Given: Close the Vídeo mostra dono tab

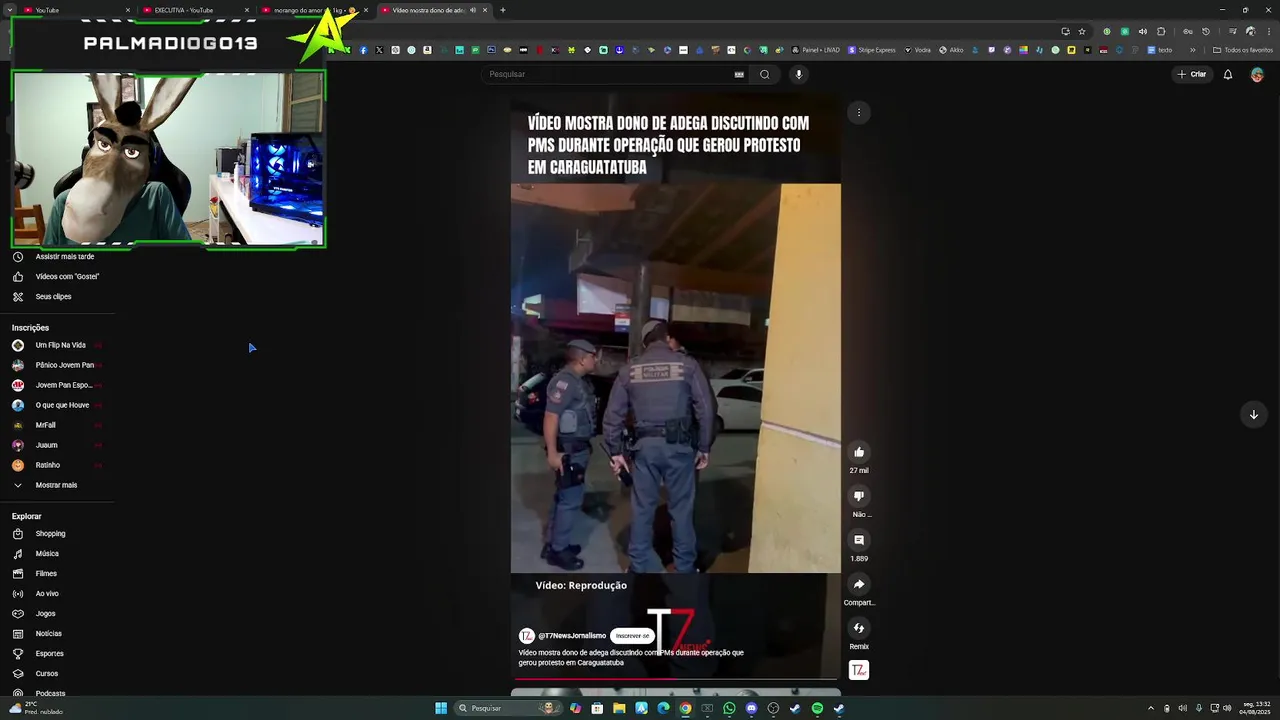Looking at the screenshot, I should click(485, 10).
